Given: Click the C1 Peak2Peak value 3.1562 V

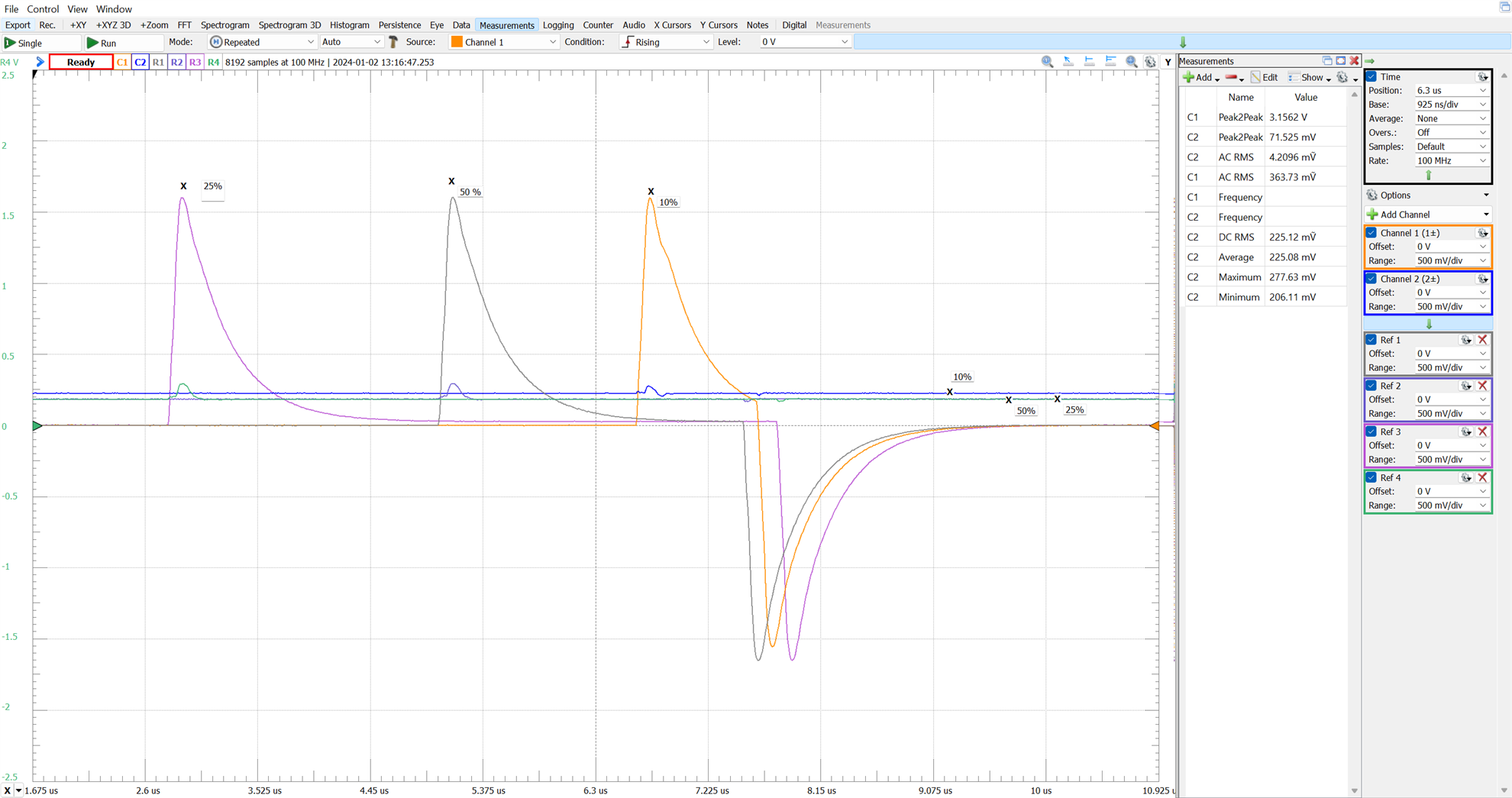Looking at the screenshot, I should coord(1288,118).
